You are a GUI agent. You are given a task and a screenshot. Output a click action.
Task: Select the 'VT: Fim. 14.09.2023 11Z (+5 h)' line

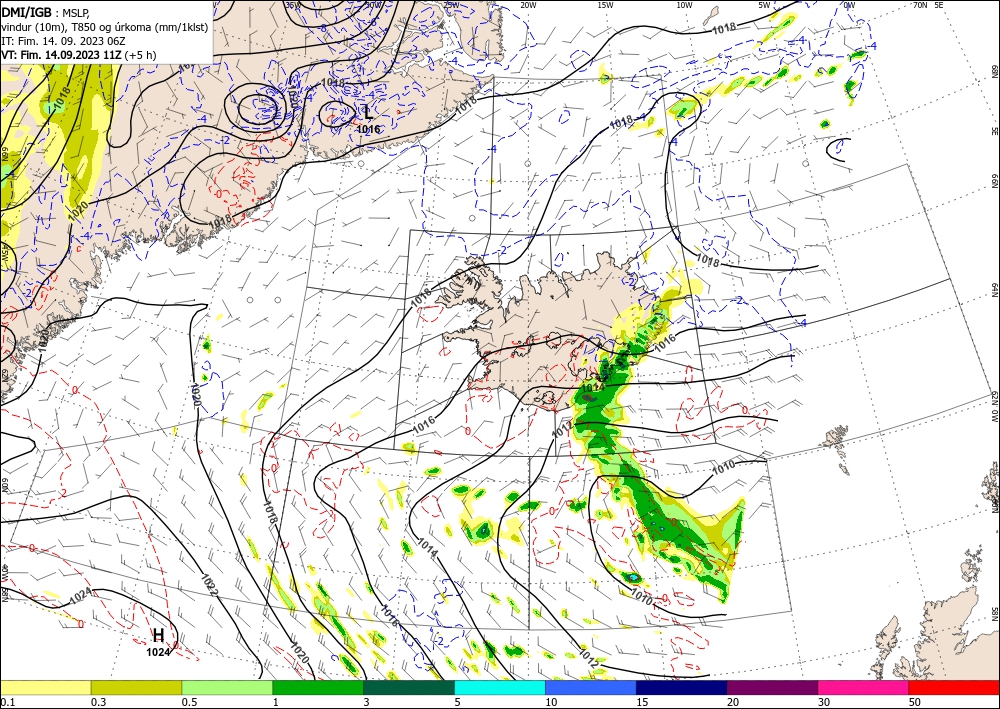point(78,55)
